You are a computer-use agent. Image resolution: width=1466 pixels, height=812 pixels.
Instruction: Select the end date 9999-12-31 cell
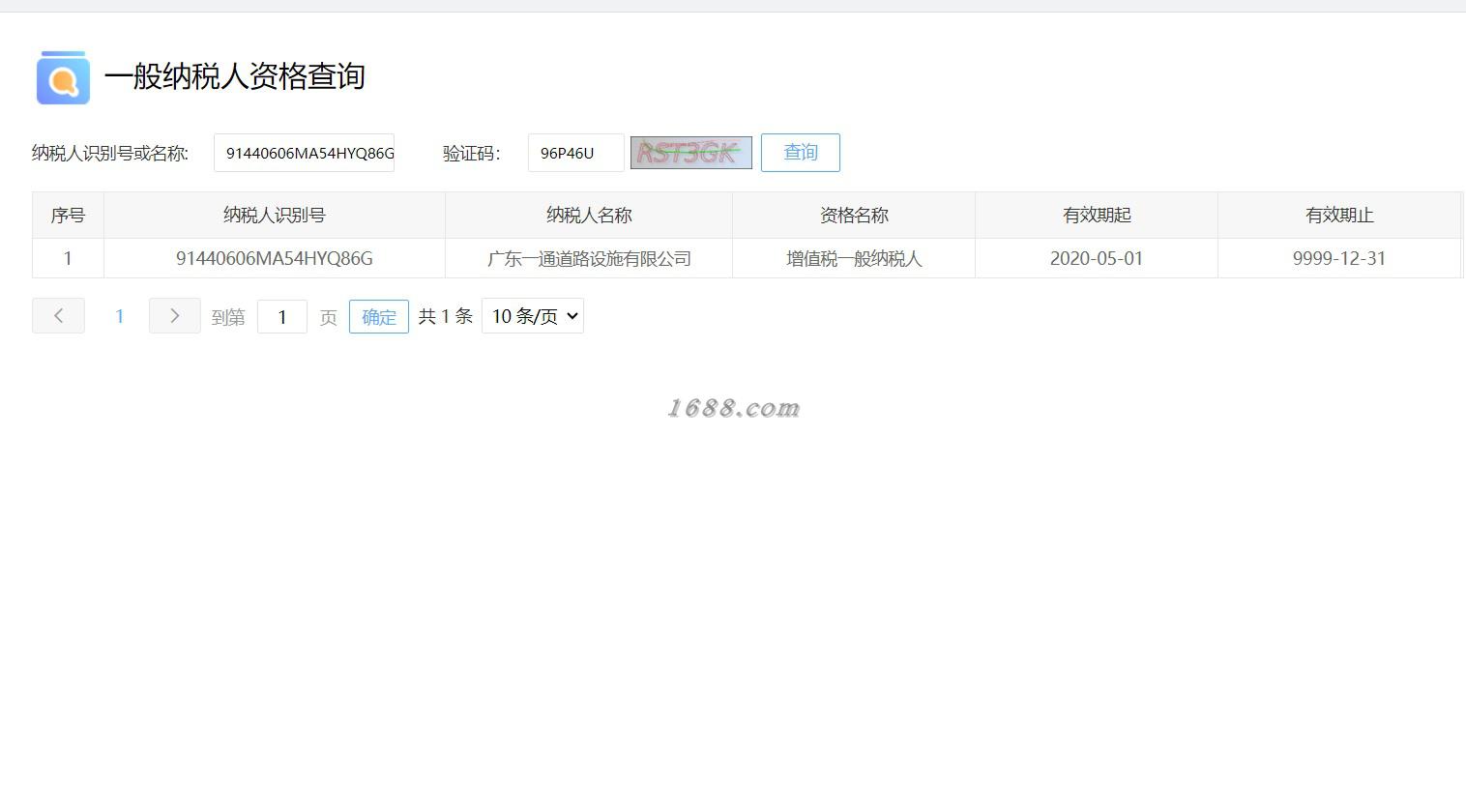point(1339,258)
